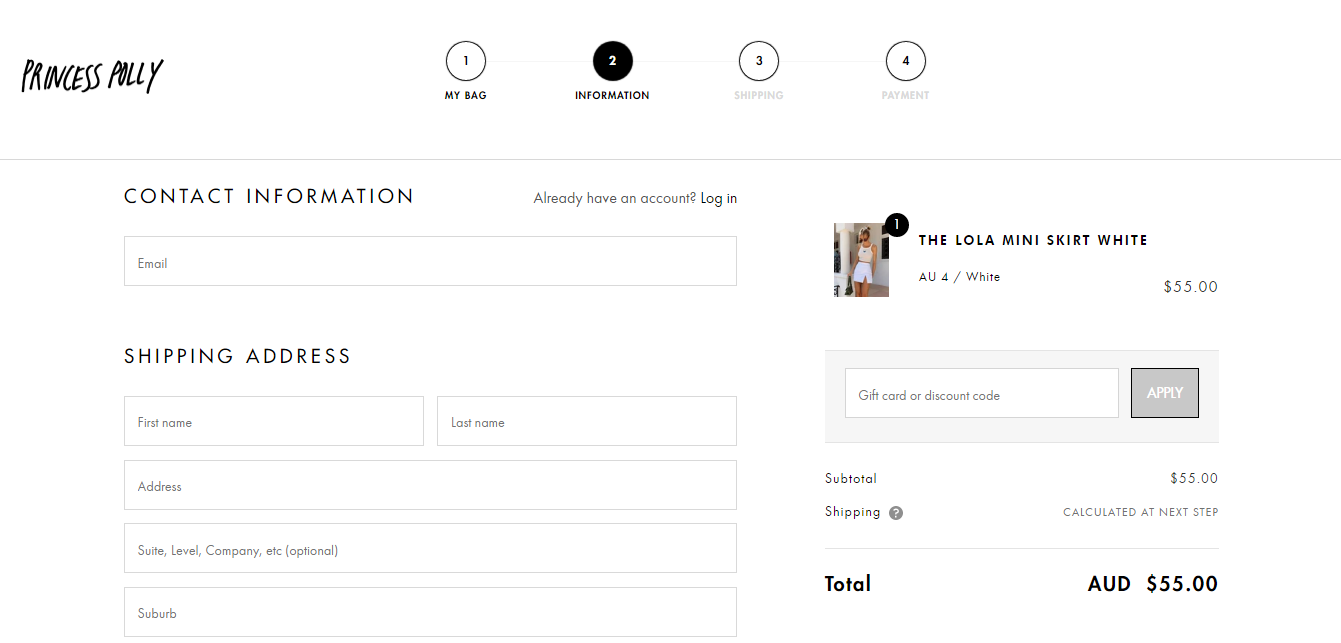Focus the Suite, Level, Company optional field
This screenshot has width=1341, height=643.
point(430,549)
